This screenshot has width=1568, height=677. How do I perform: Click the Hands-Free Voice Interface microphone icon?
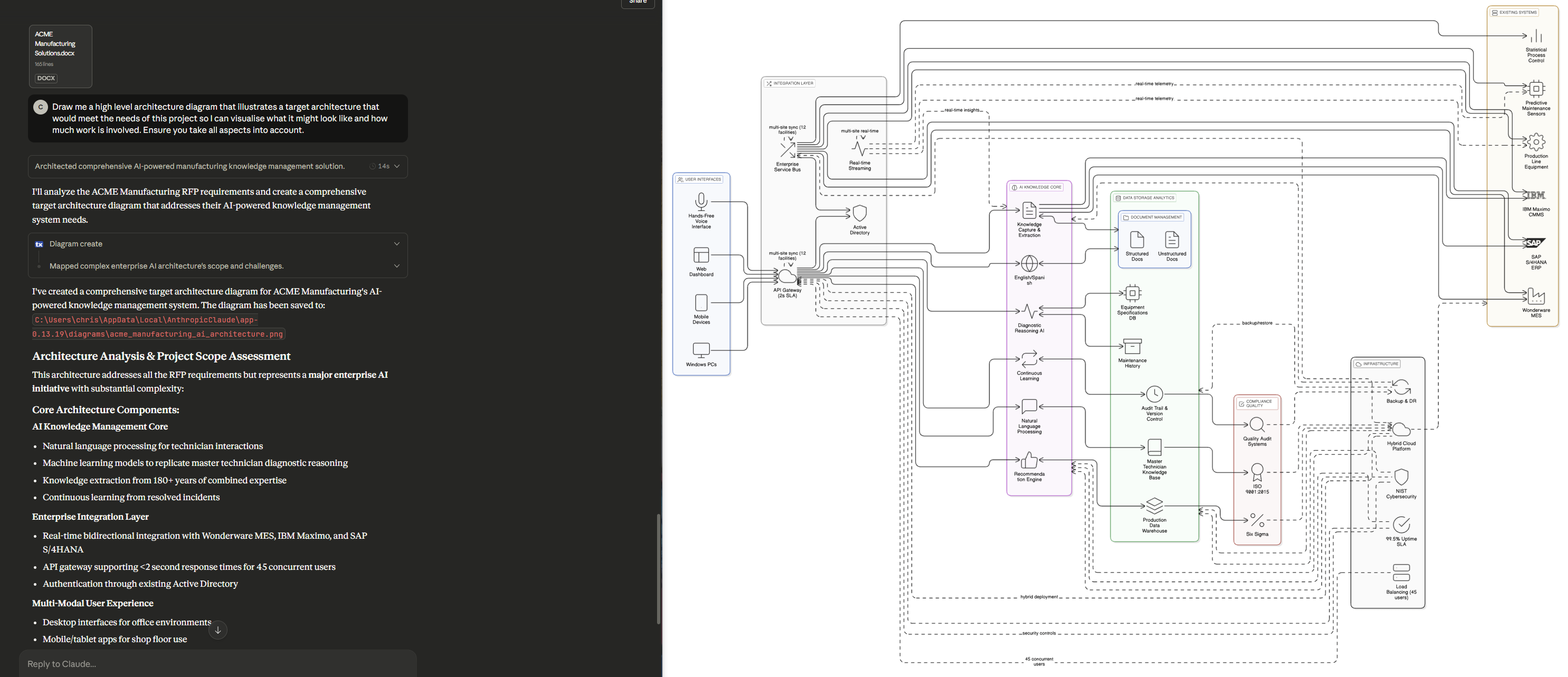701,202
